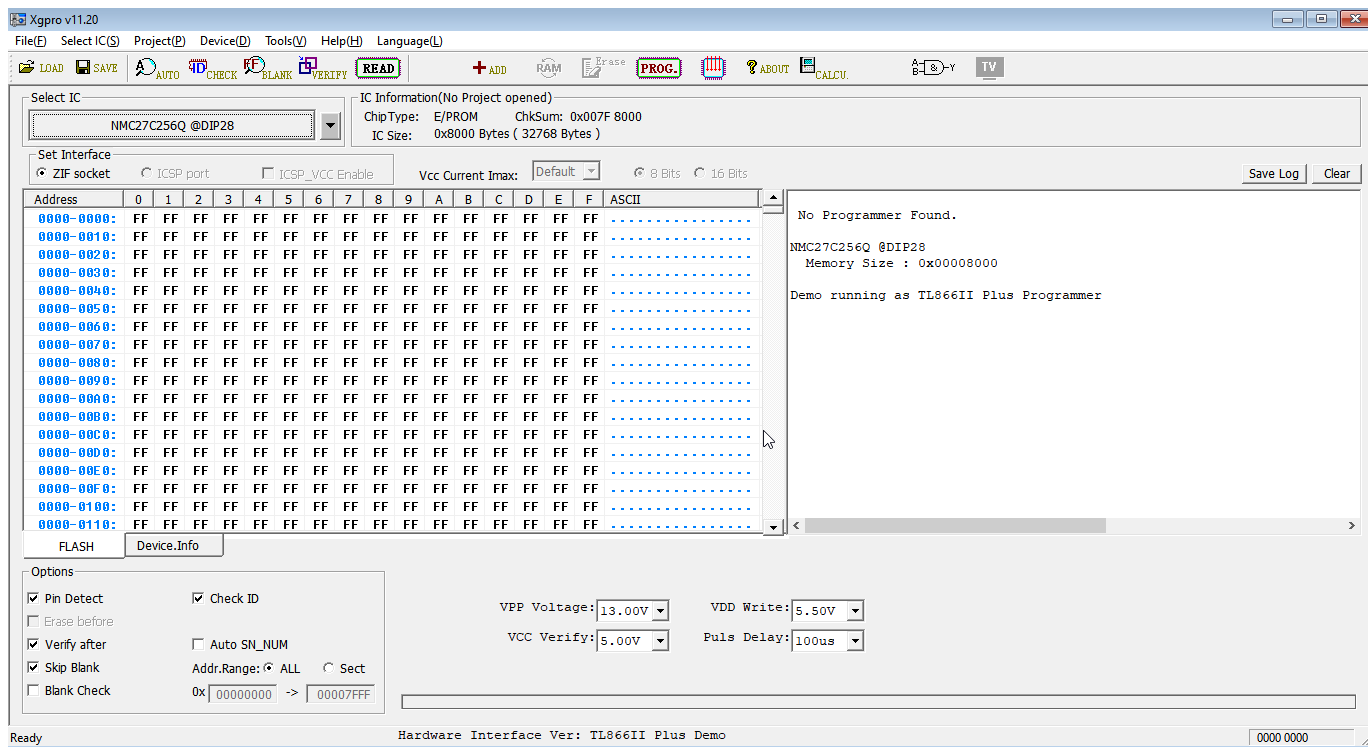Open the CALCU. calculator tool
Screen dimensions: 1368x747
[x=824, y=68]
